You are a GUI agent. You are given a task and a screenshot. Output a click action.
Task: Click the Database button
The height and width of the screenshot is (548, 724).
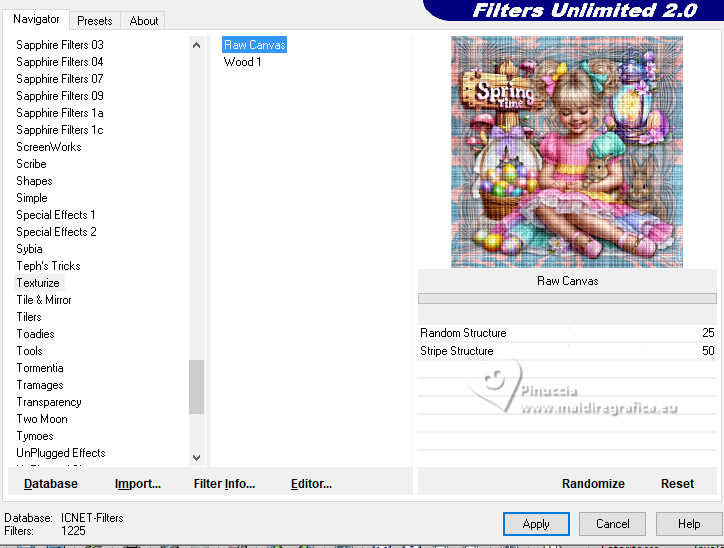(51, 484)
